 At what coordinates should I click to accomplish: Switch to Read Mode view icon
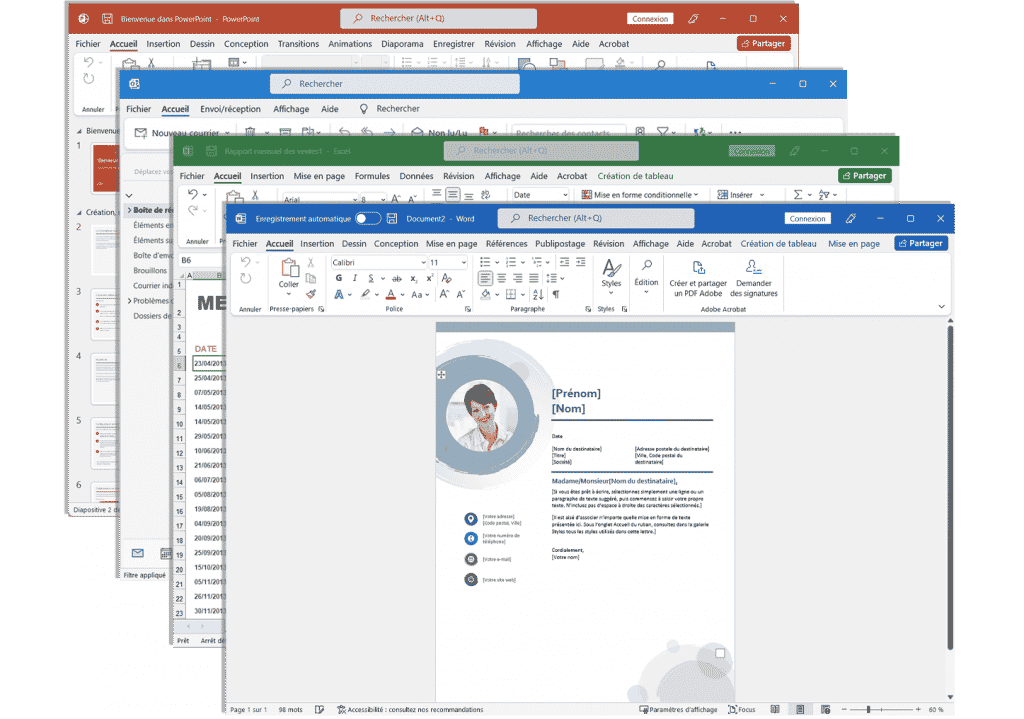click(x=775, y=709)
